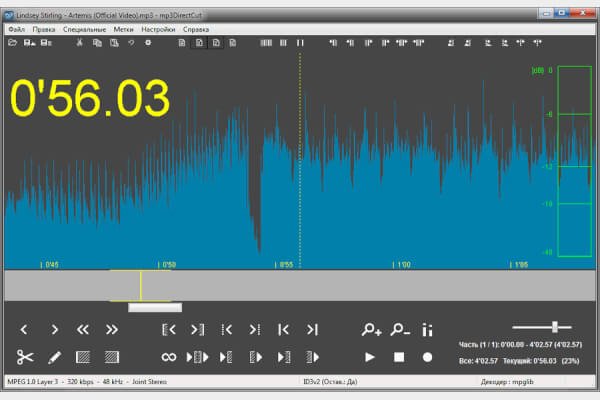Click the horizontal scrollbar thumb below overview
The height and width of the screenshot is (400, 600).
click(155, 307)
